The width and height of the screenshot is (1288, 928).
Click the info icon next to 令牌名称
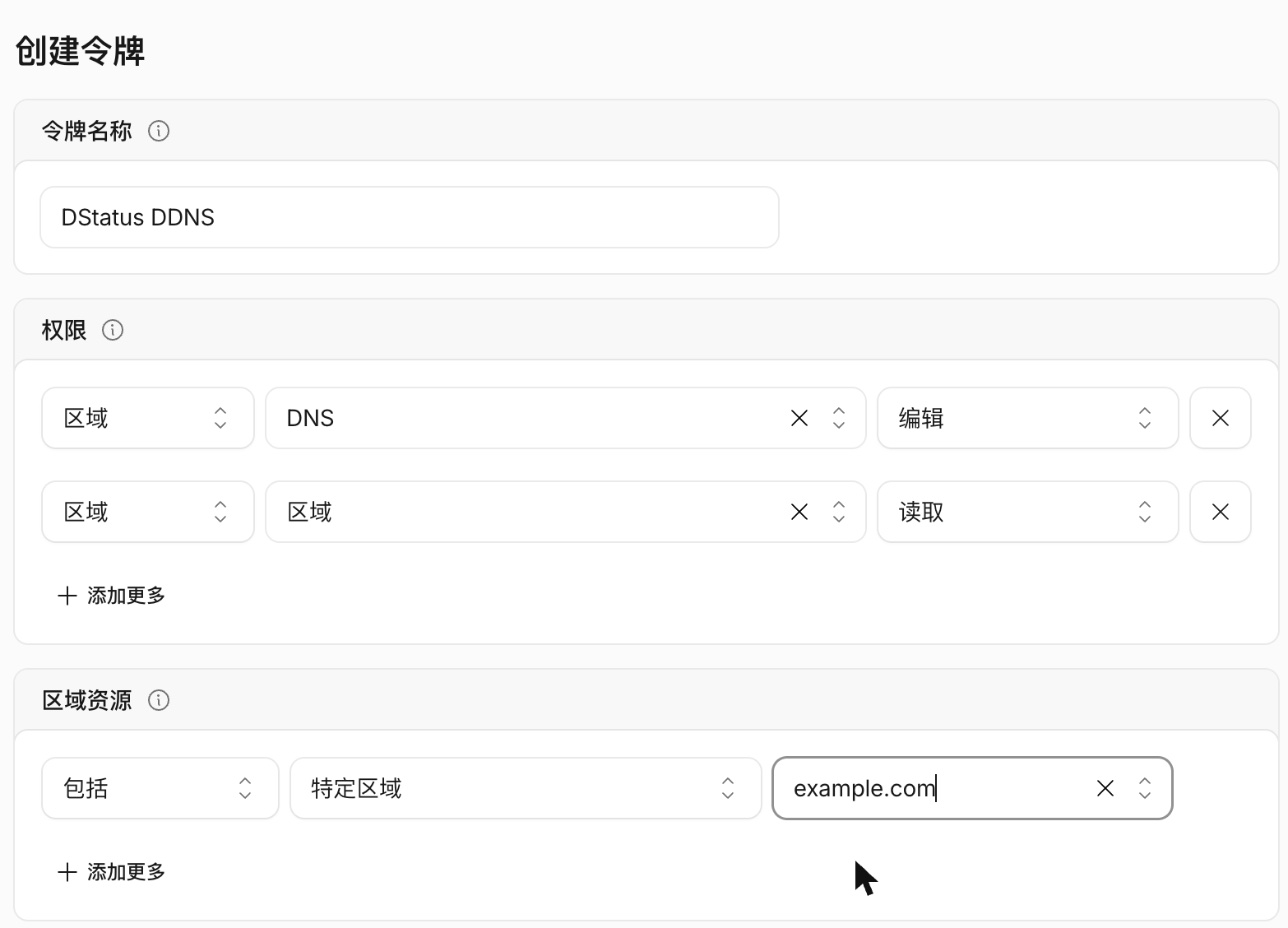pos(158,131)
